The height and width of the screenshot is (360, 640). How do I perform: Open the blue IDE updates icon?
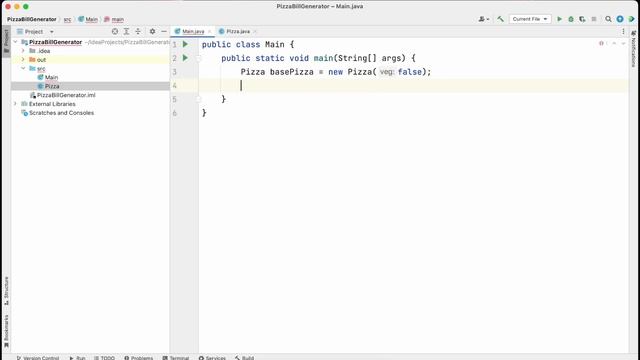point(620,19)
